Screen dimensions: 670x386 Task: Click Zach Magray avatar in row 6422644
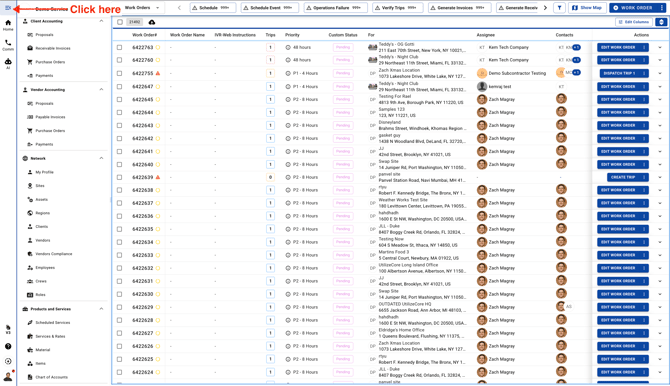pos(482,112)
